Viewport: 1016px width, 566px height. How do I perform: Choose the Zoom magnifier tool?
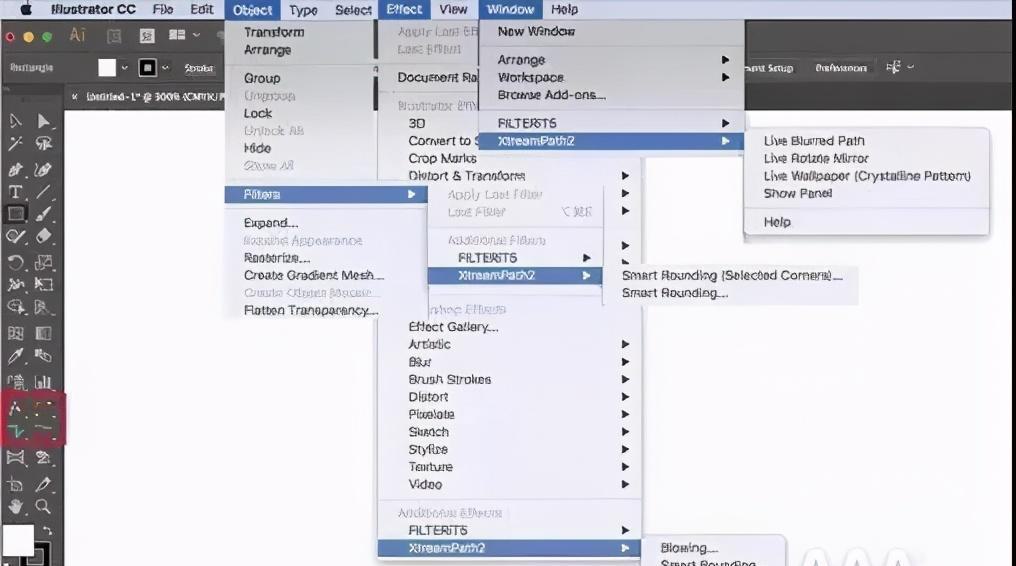(44, 507)
